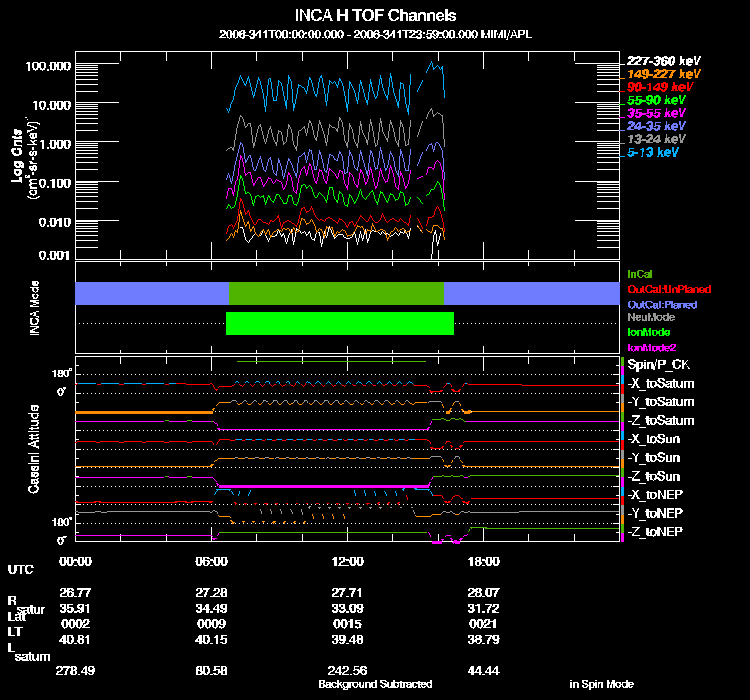Click the LT value '0021'

coord(484,624)
